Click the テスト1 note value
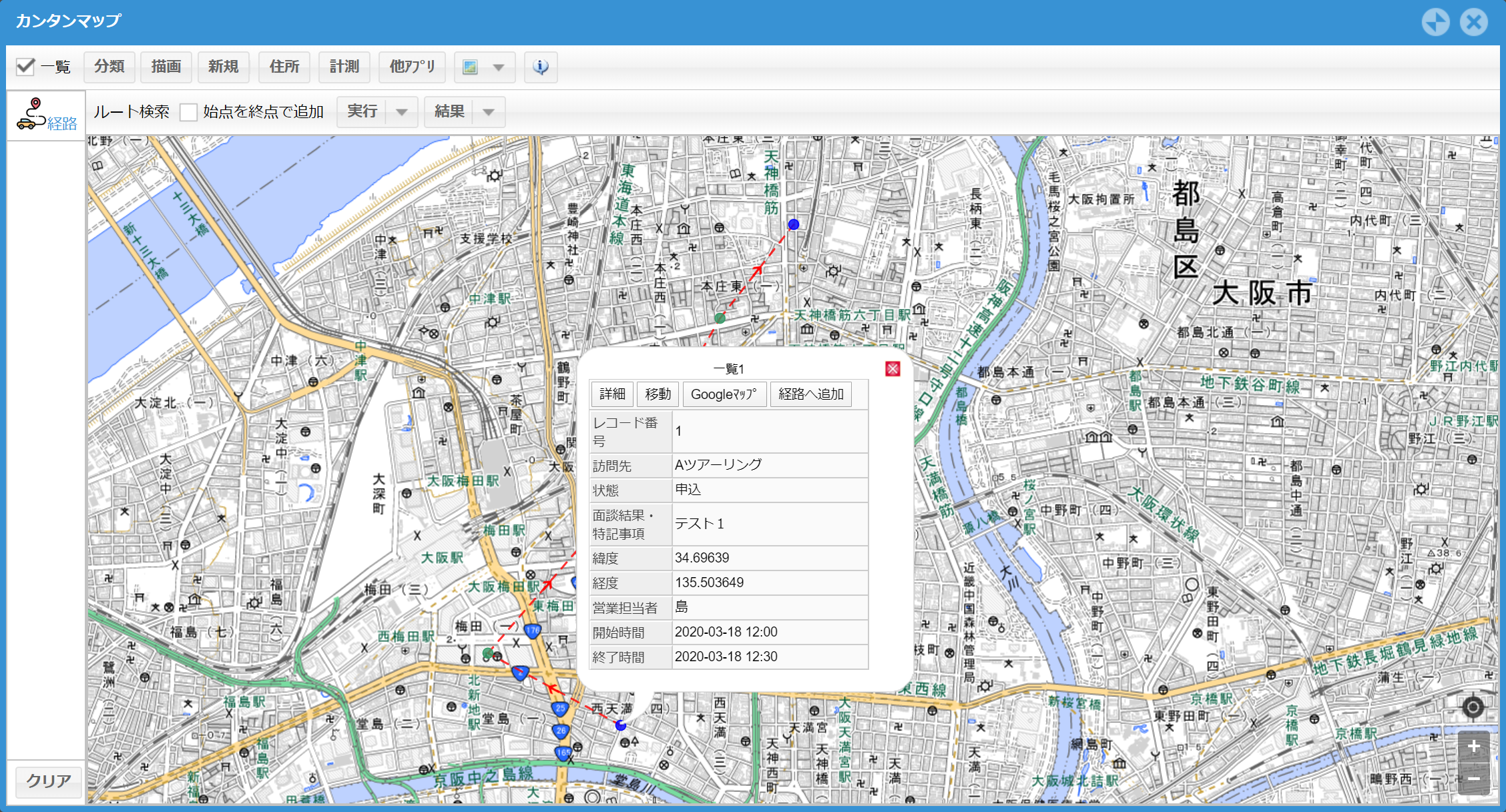 click(x=700, y=524)
